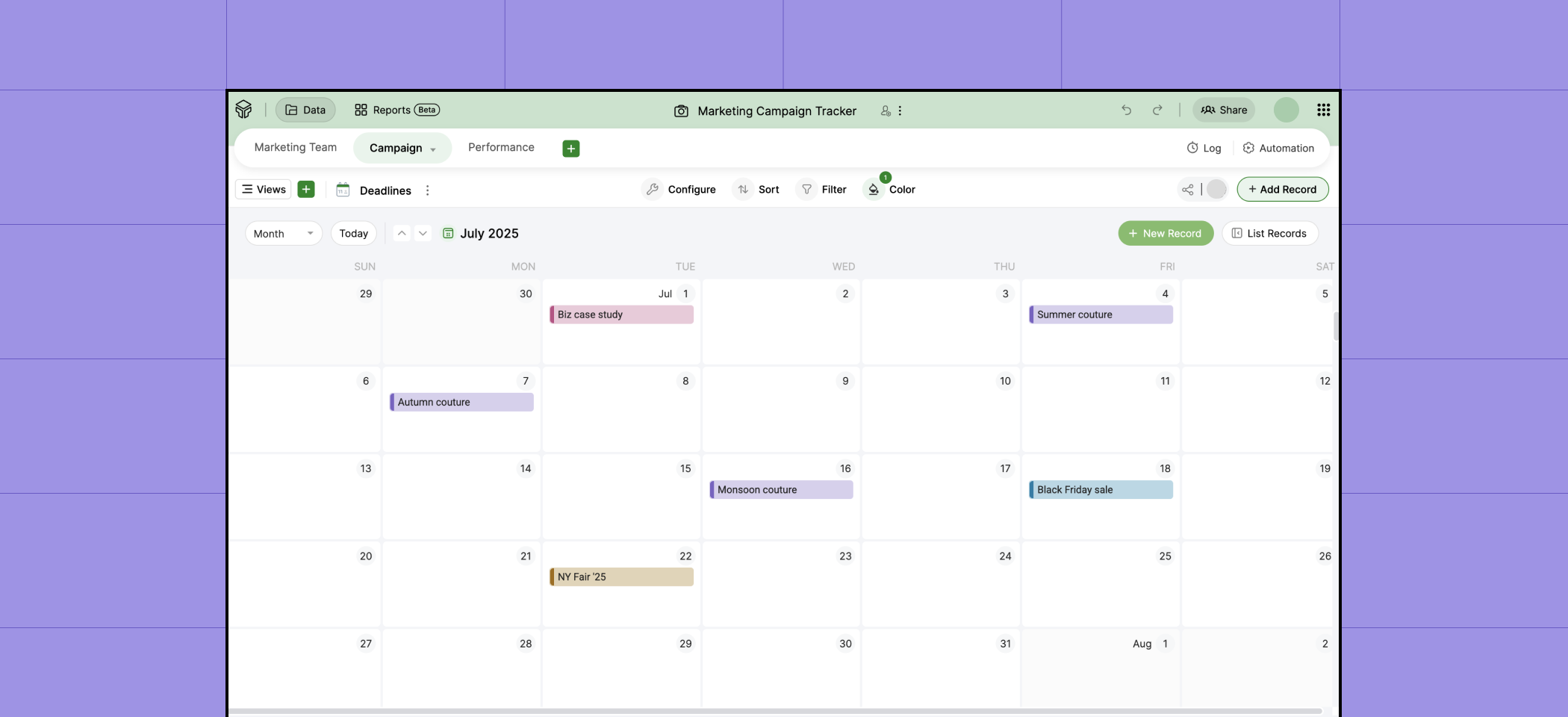Toggle the view sharing switch
Screen dimensions: 1568x717
[1216, 189]
